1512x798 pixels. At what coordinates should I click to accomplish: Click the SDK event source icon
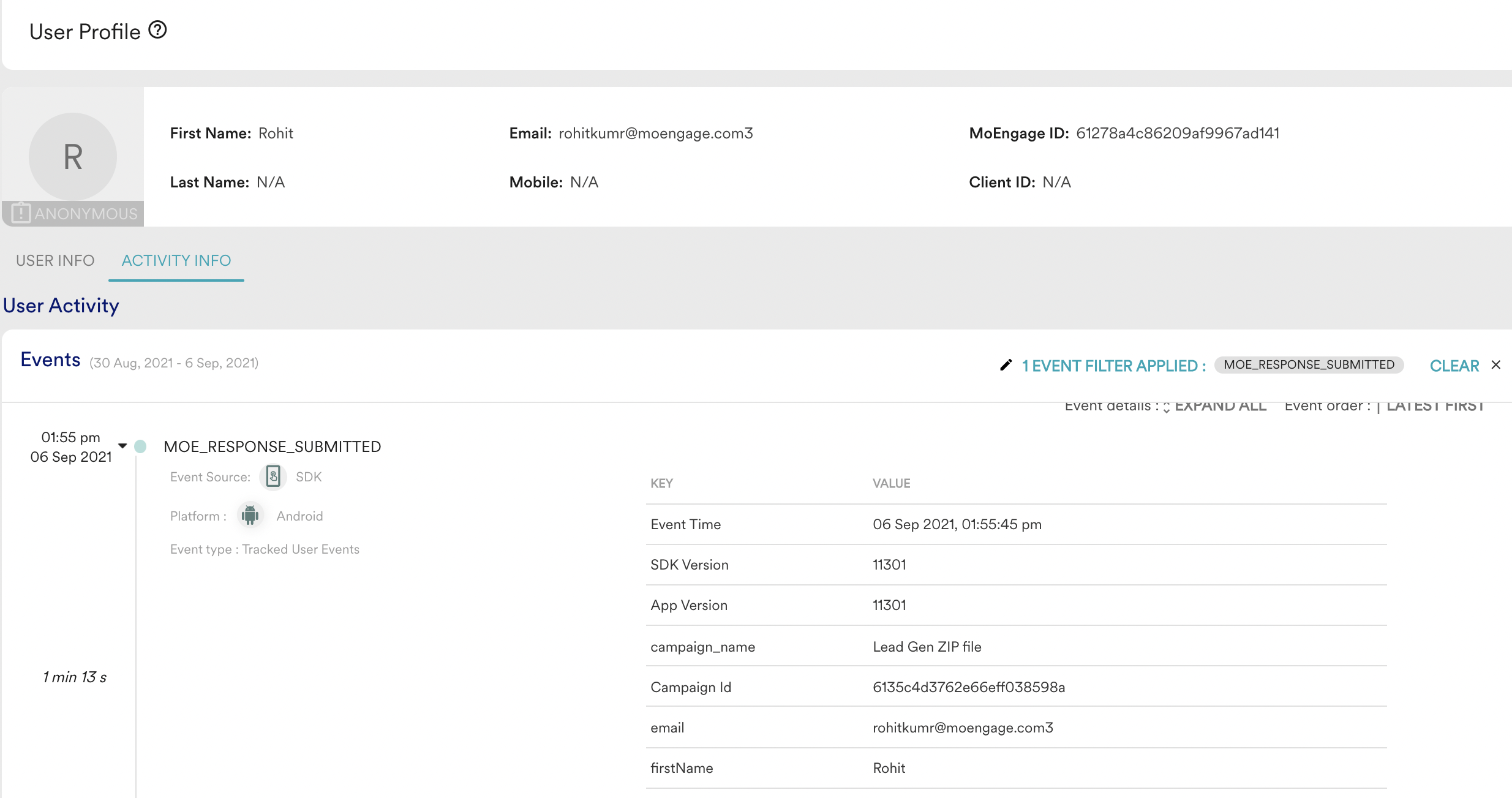[273, 477]
